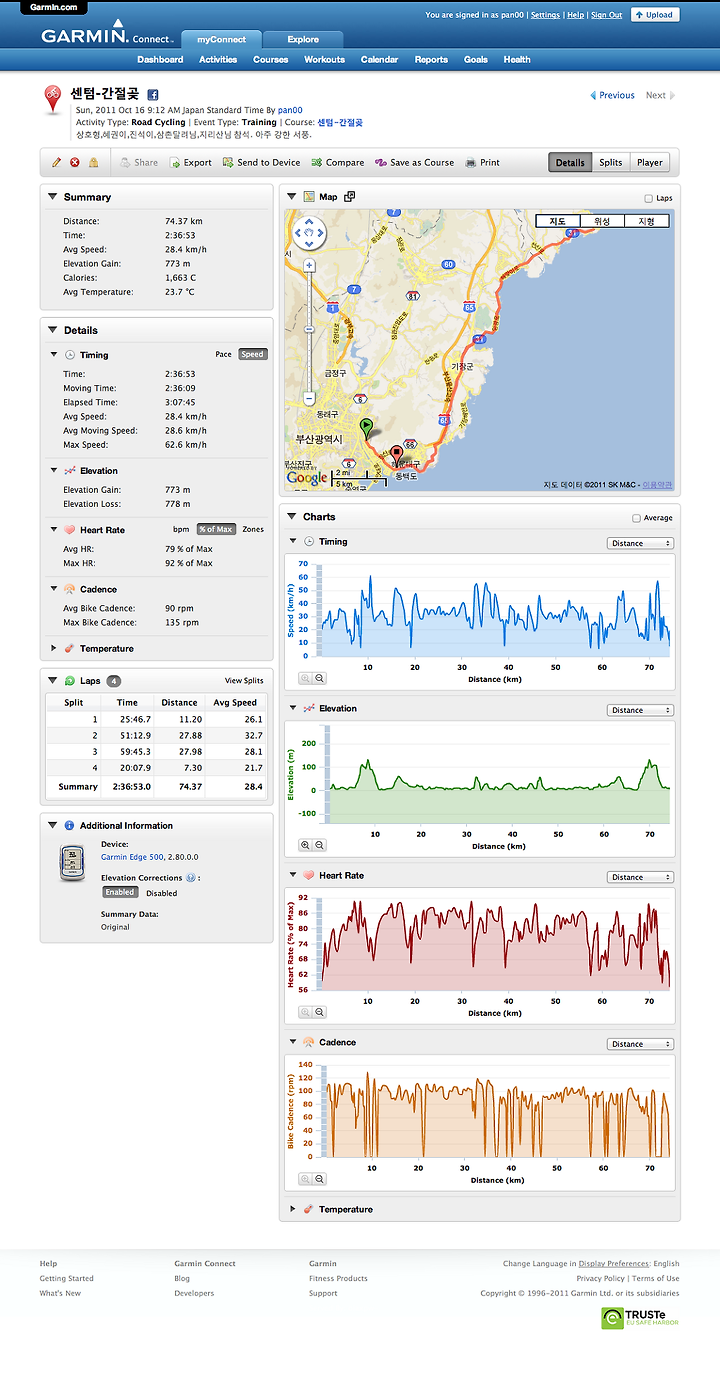Open the Workouts menu item
Image resolution: width=720 pixels, height=1382 pixels.
[x=325, y=60]
